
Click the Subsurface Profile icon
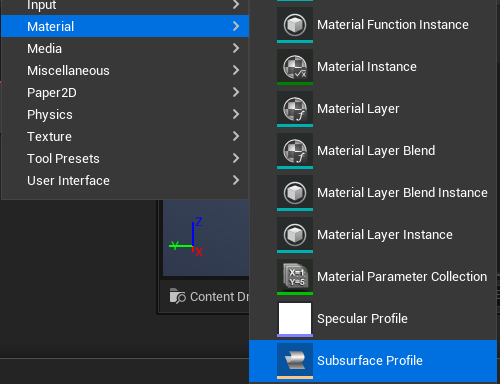tap(295, 361)
